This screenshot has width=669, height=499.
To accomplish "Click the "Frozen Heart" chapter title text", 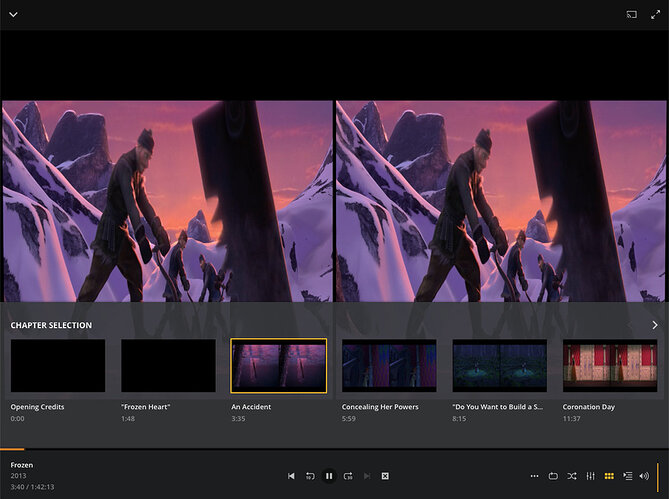I will tap(145, 407).
